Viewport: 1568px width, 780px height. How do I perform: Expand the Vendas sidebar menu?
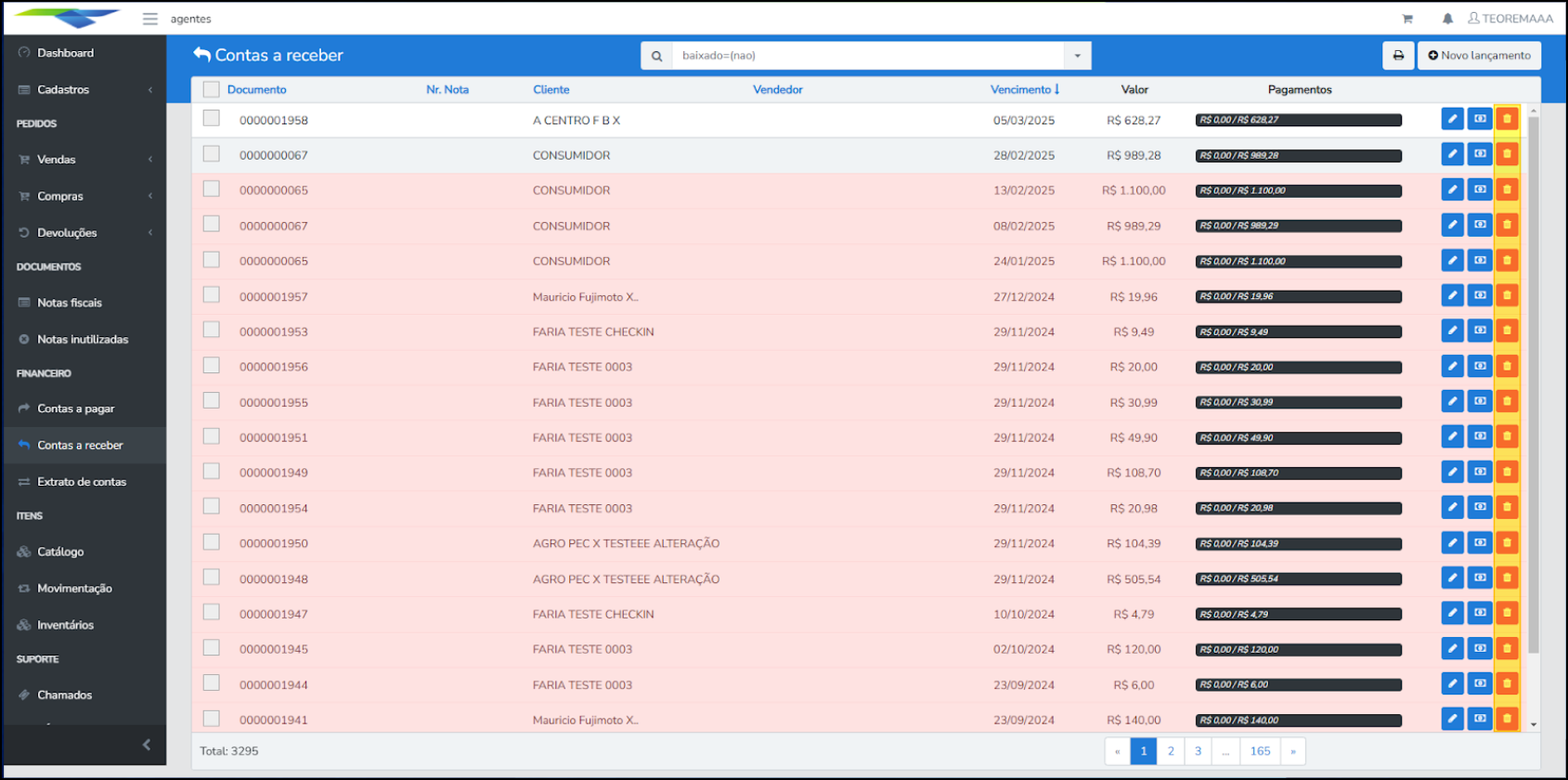(84, 160)
